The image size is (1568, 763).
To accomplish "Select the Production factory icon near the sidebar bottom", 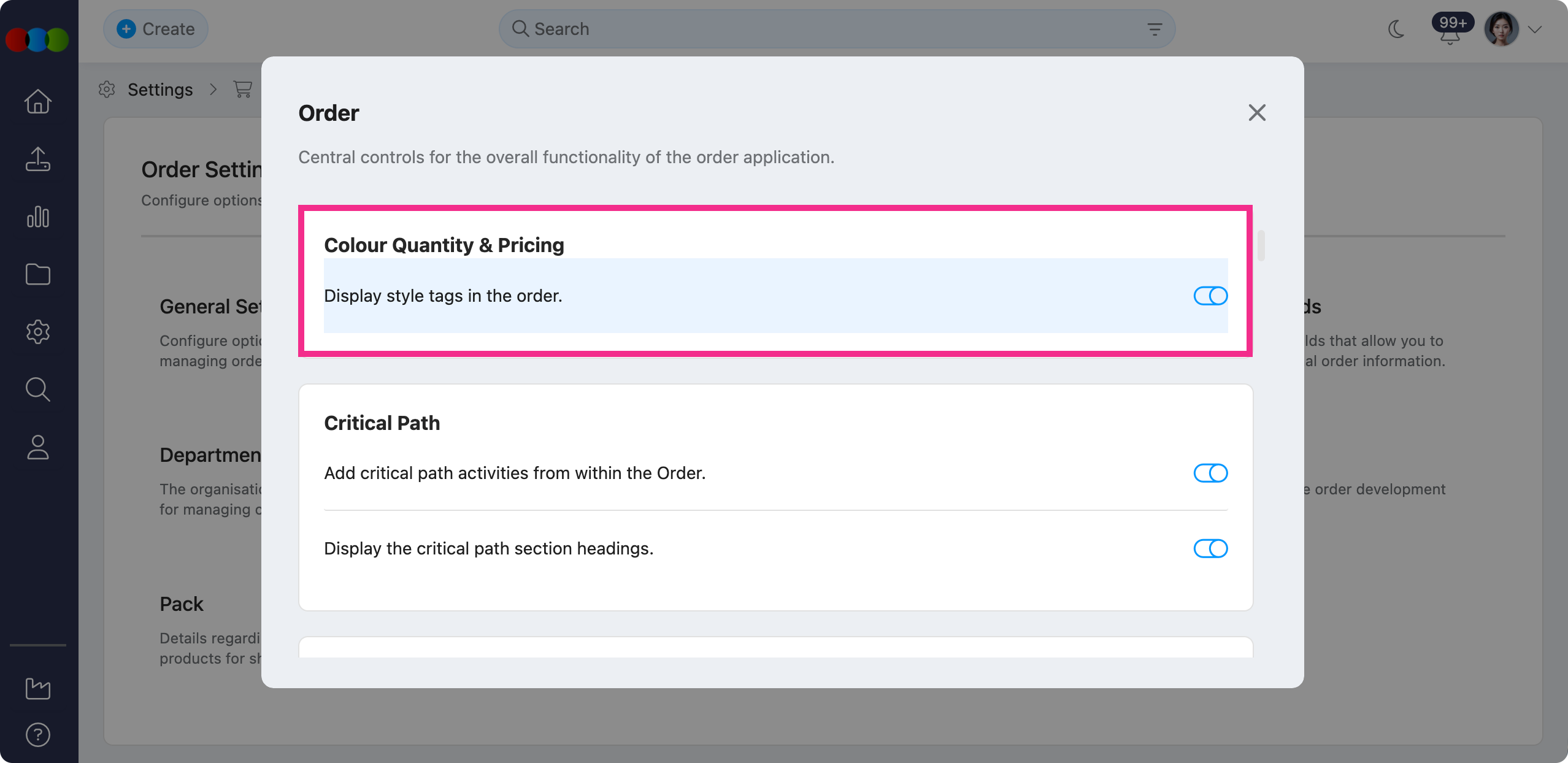I will (37, 689).
